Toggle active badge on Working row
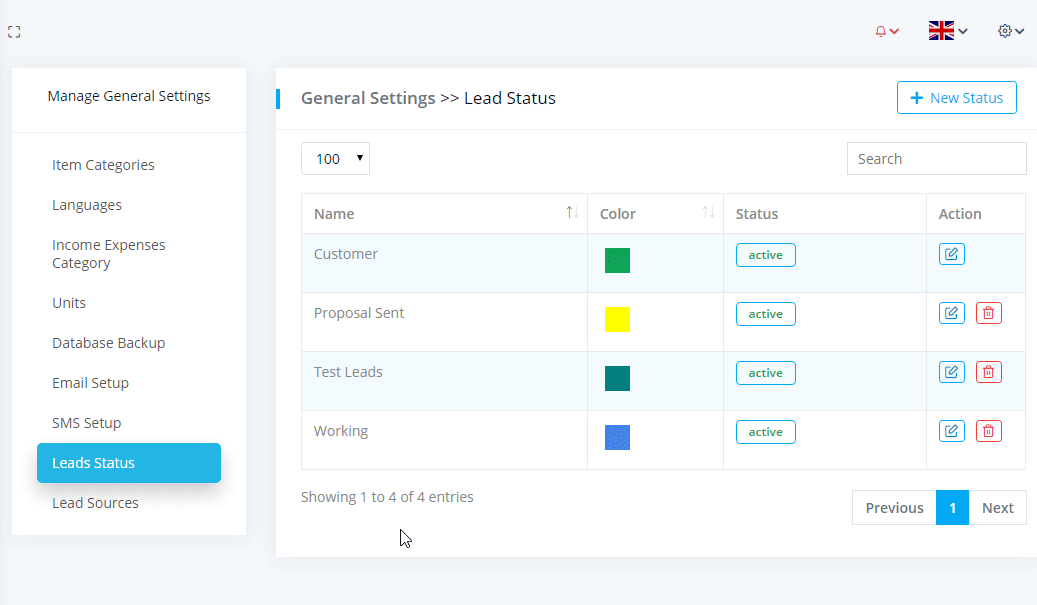1037x605 pixels. coord(765,432)
